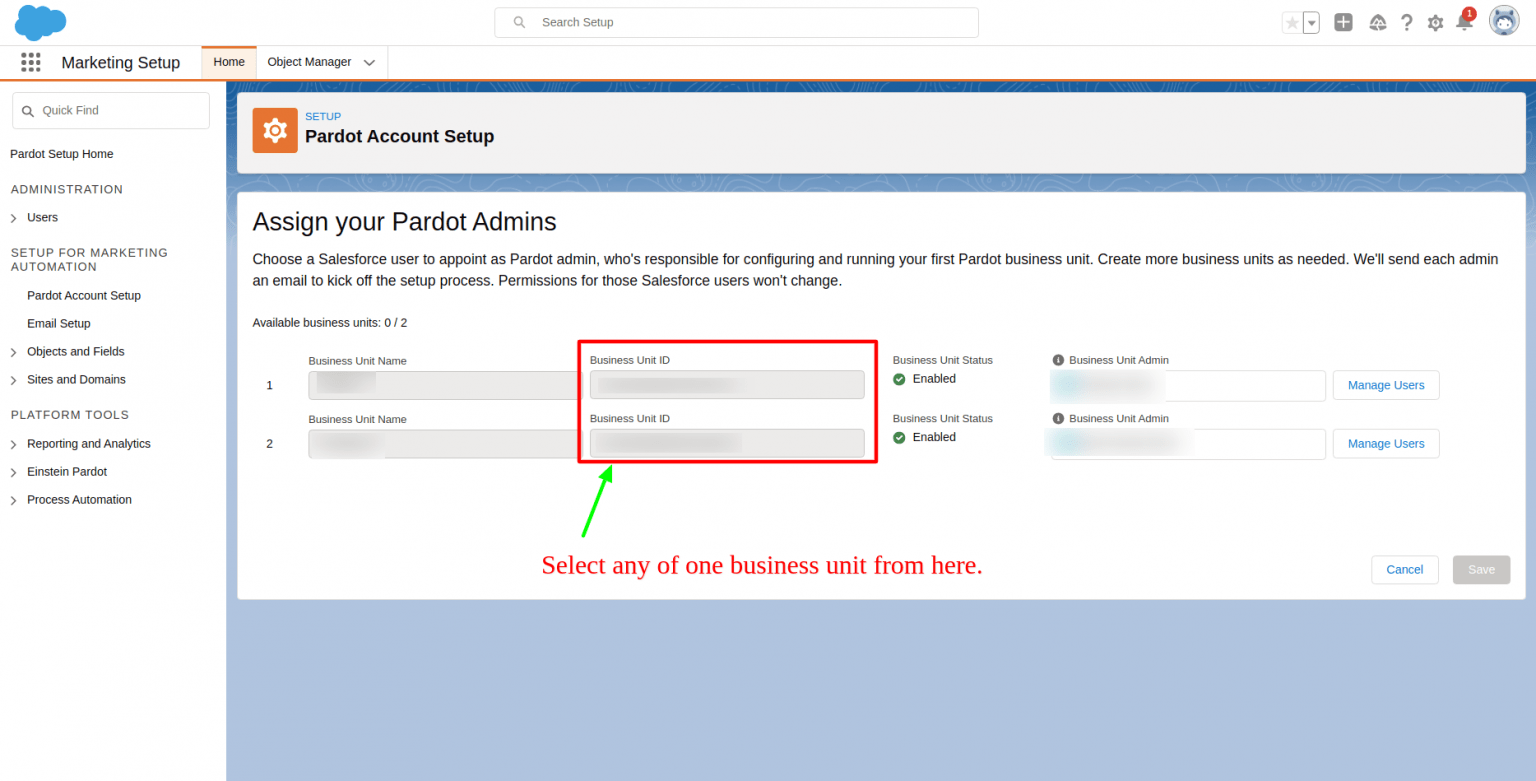Viewport: 1536px width, 781px height.
Task: Click the Marketing Setup app name
Action: point(121,62)
